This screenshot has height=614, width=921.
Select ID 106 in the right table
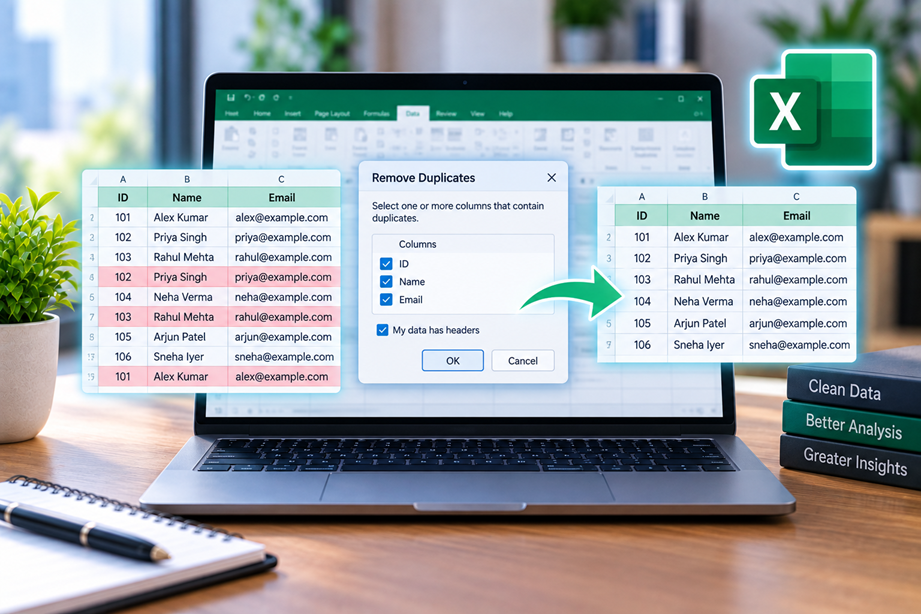pyautogui.click(x=642, y=345)
